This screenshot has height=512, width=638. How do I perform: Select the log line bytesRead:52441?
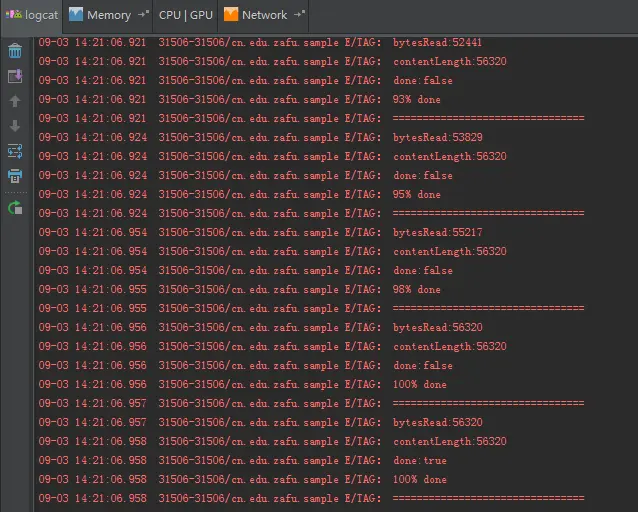tap(260, 42)
